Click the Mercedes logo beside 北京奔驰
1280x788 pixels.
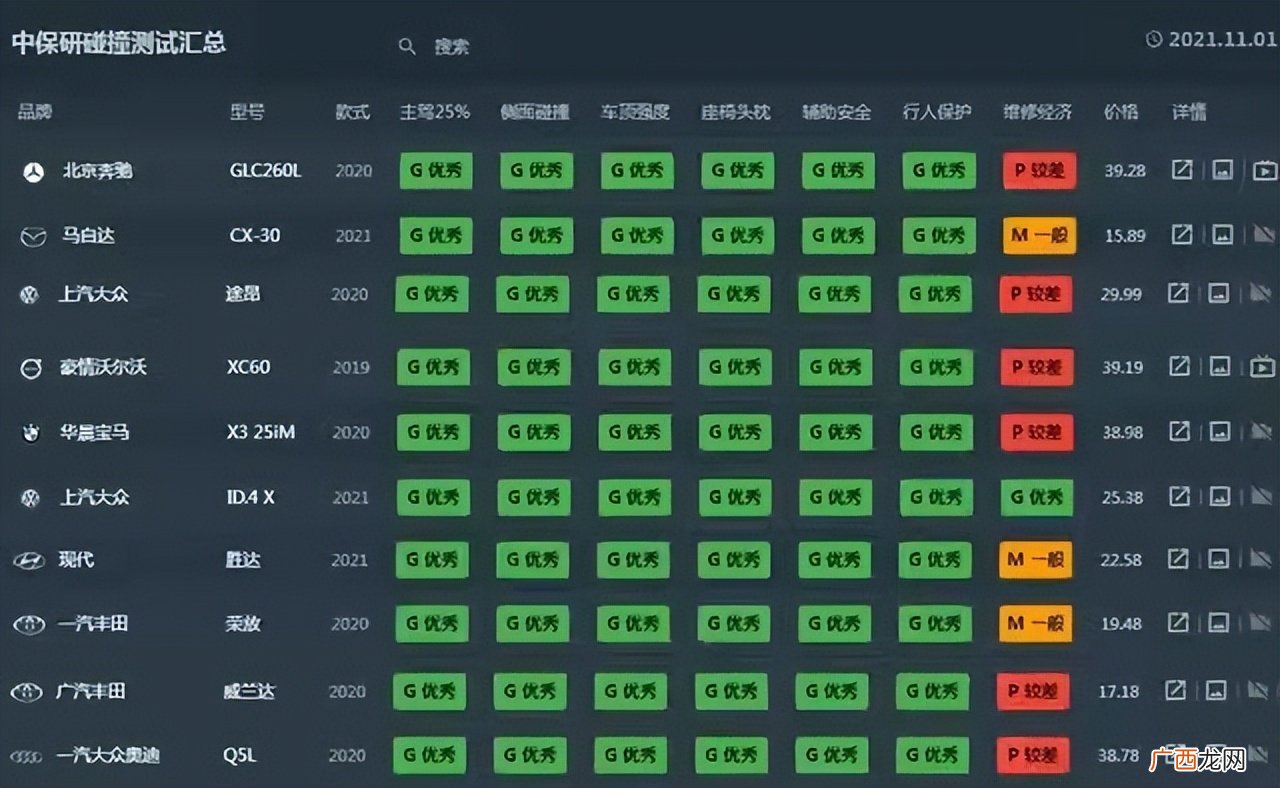tap(35, 172)
